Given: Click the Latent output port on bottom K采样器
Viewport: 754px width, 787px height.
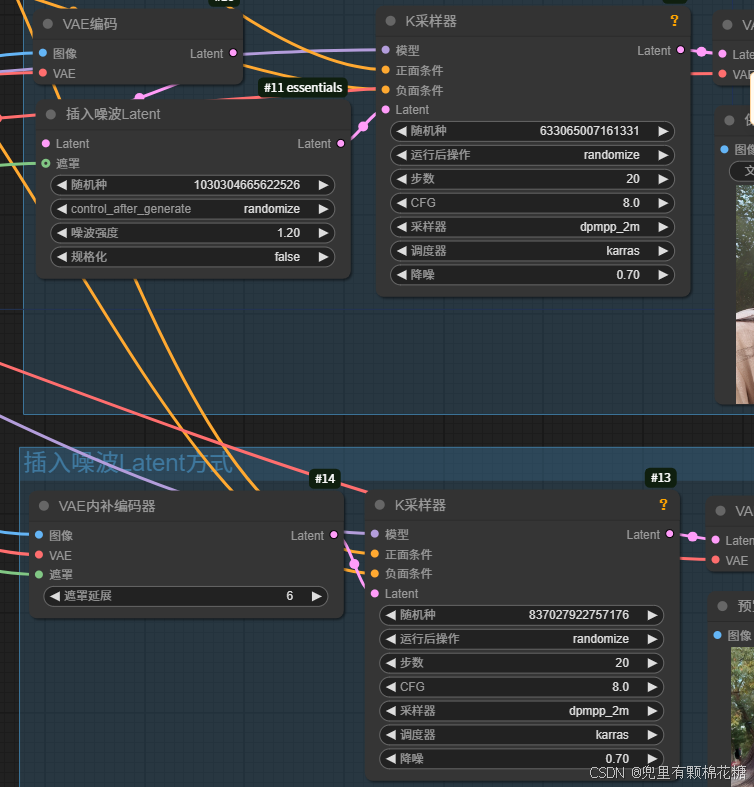Looking at the screenshot, I should pyautogui.click(x=670, y=534).
